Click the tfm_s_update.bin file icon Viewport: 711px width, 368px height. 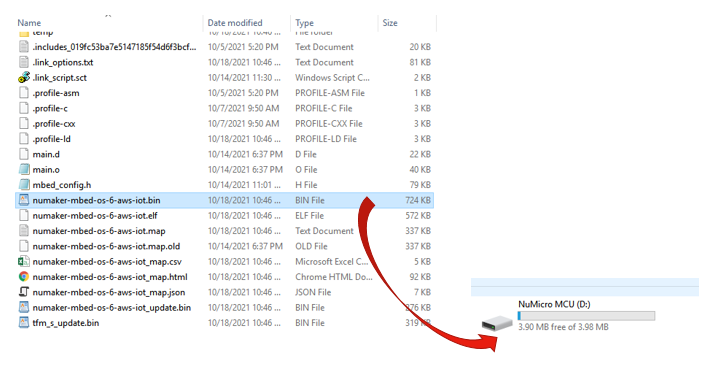24,323
